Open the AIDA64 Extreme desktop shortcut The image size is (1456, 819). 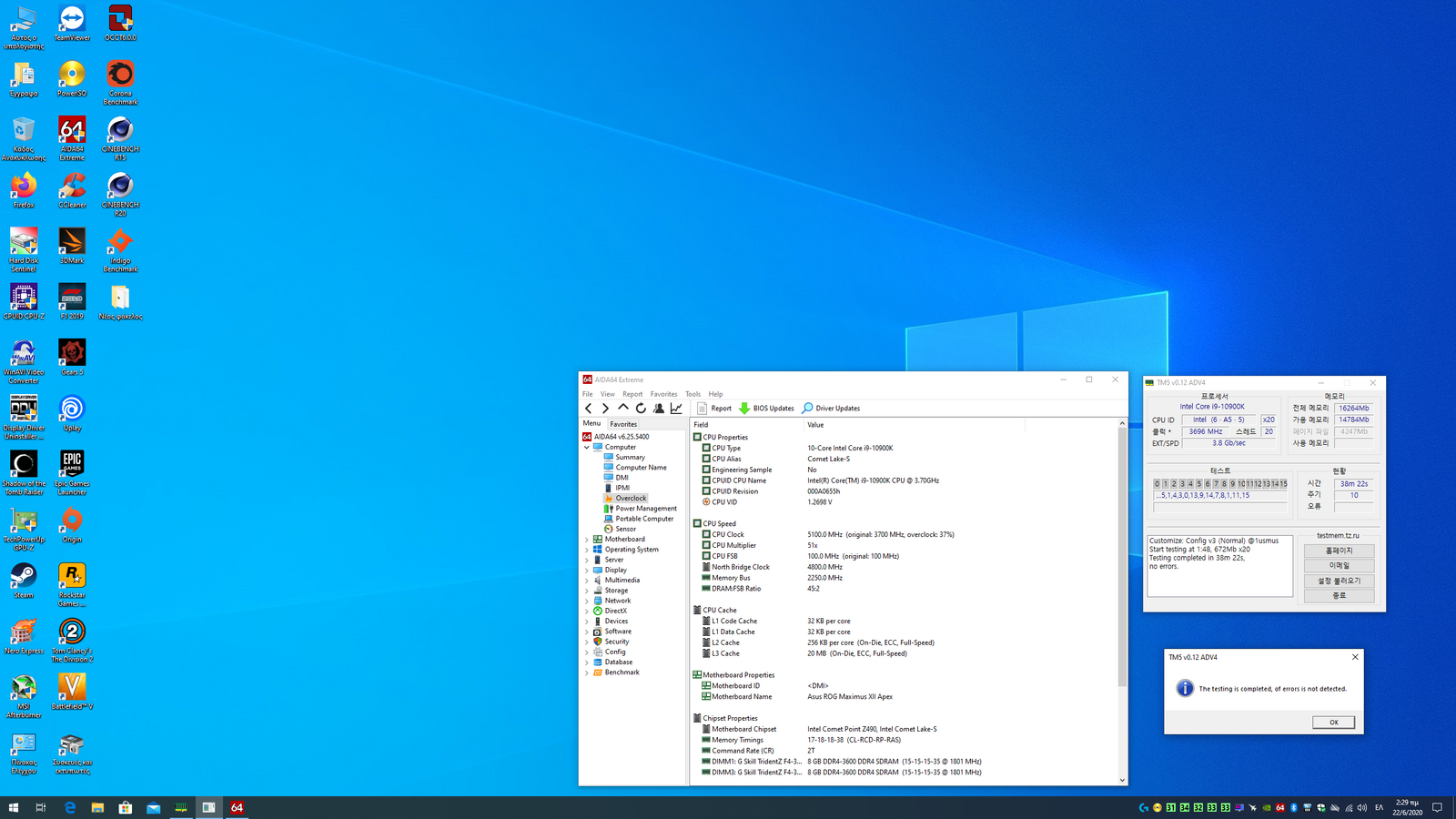pos(72,138)
